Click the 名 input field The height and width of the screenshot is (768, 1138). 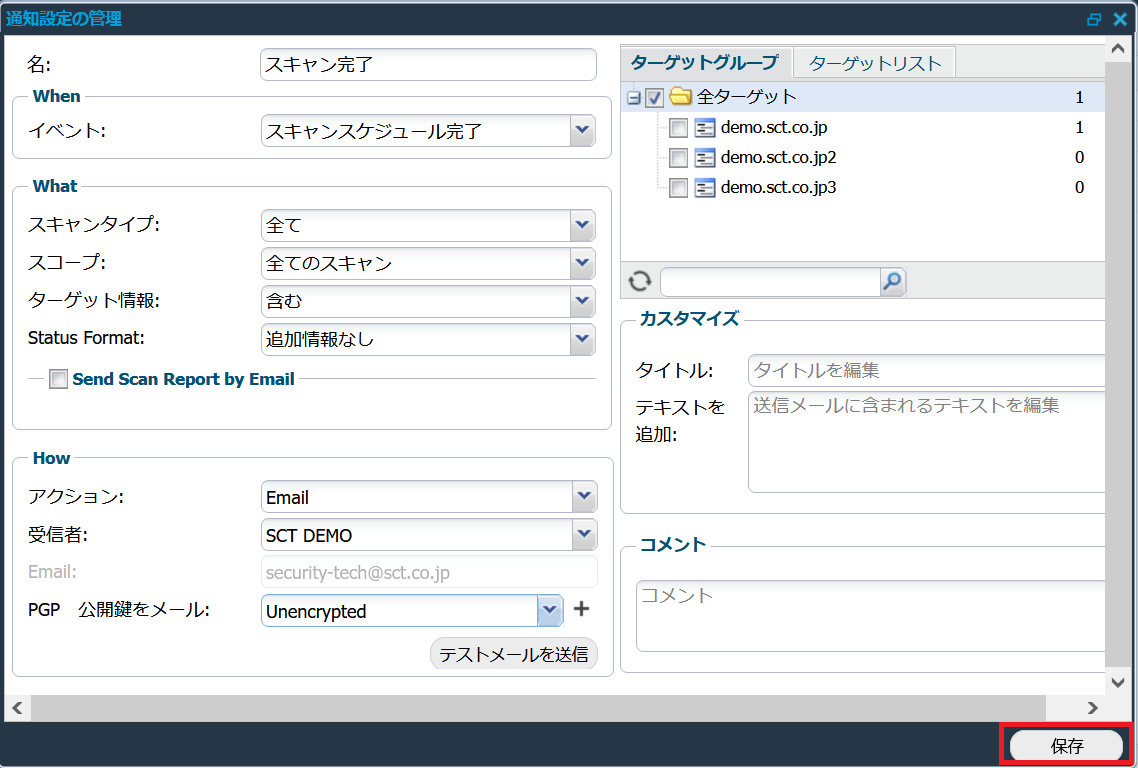tap(428, 65)
